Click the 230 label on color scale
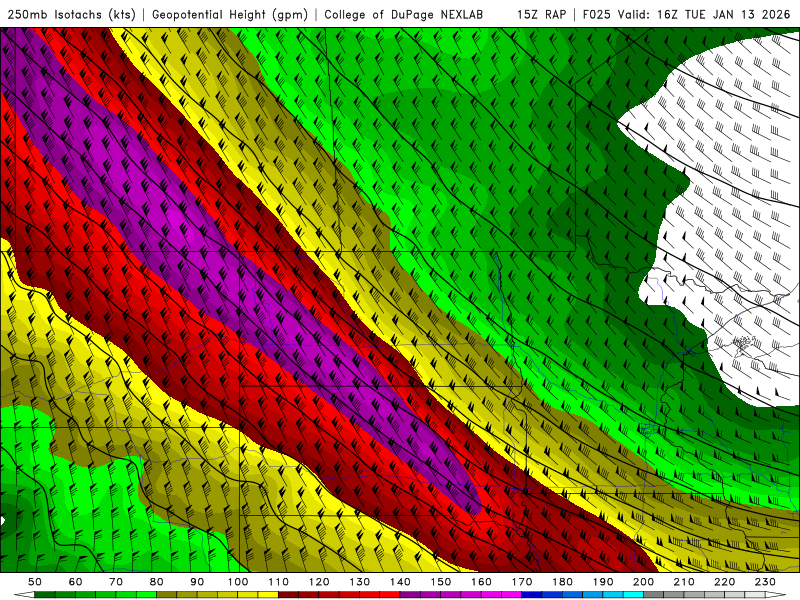The height and width of the screenshot is (600, 800). [x=765, y=582]
